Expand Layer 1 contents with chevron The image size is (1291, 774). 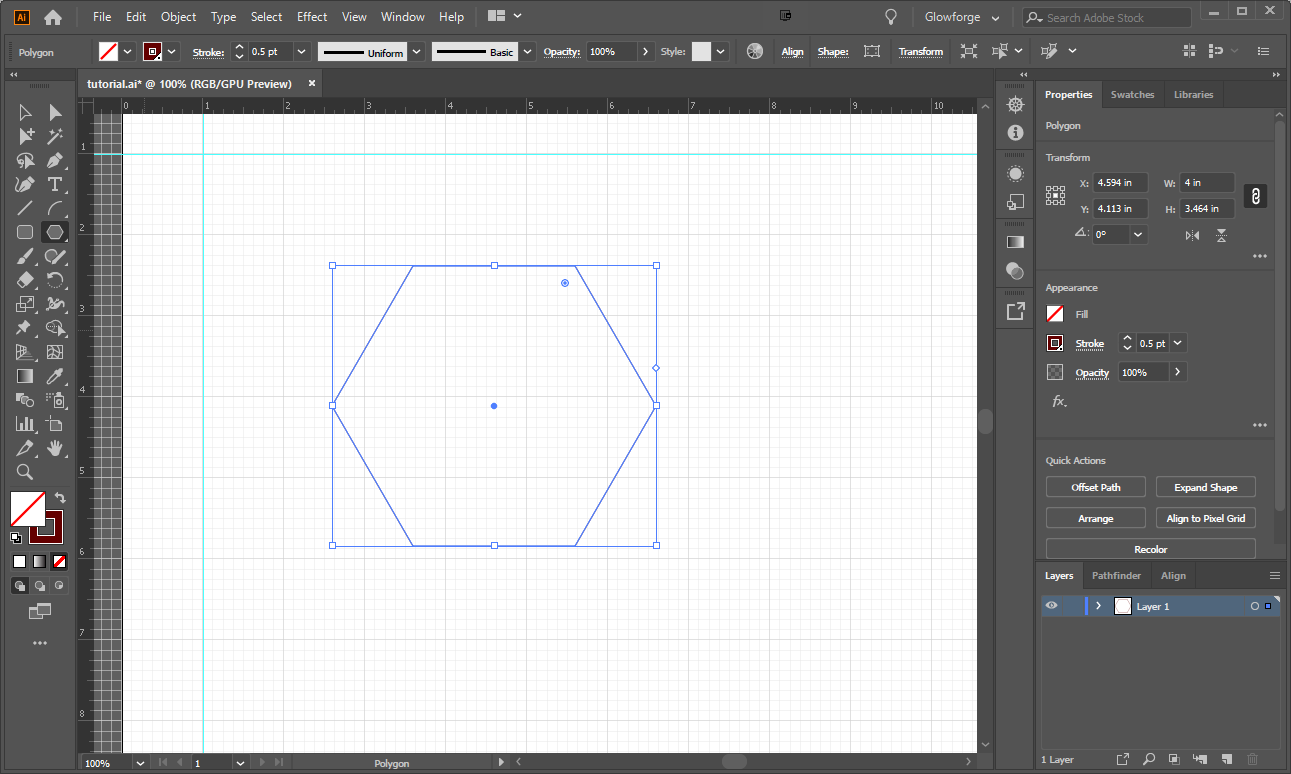1098,606
